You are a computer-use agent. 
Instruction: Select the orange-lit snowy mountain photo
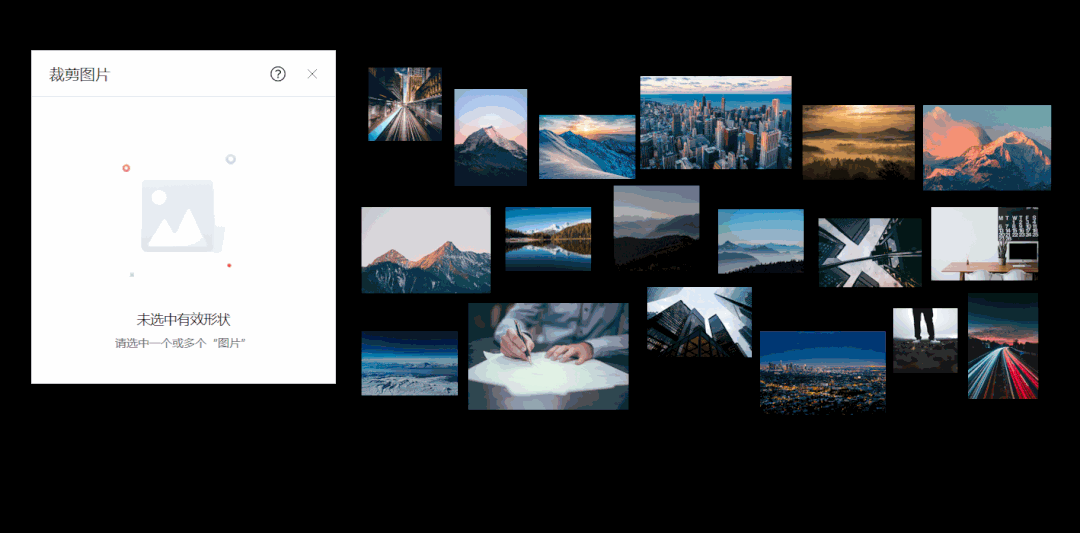pos(987,147)
